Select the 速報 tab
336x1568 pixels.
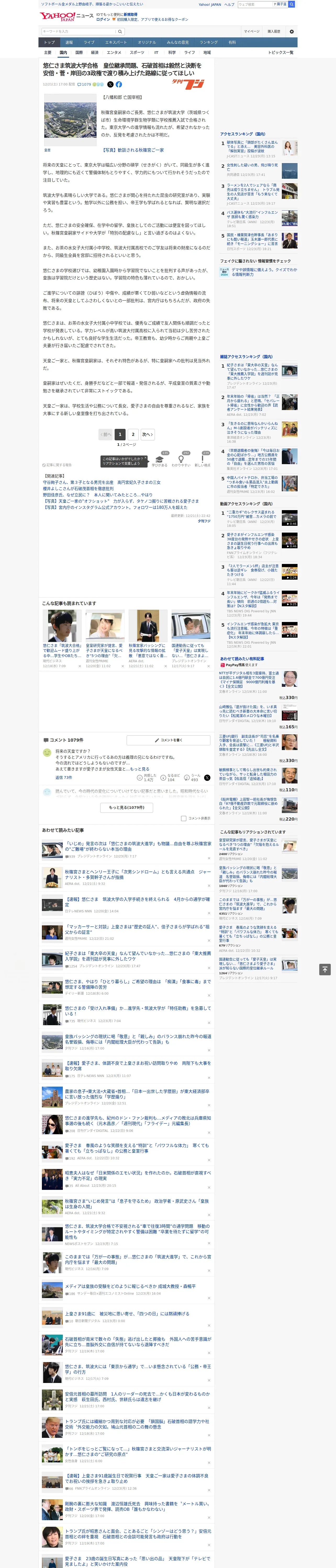click(x=69, y=43)
